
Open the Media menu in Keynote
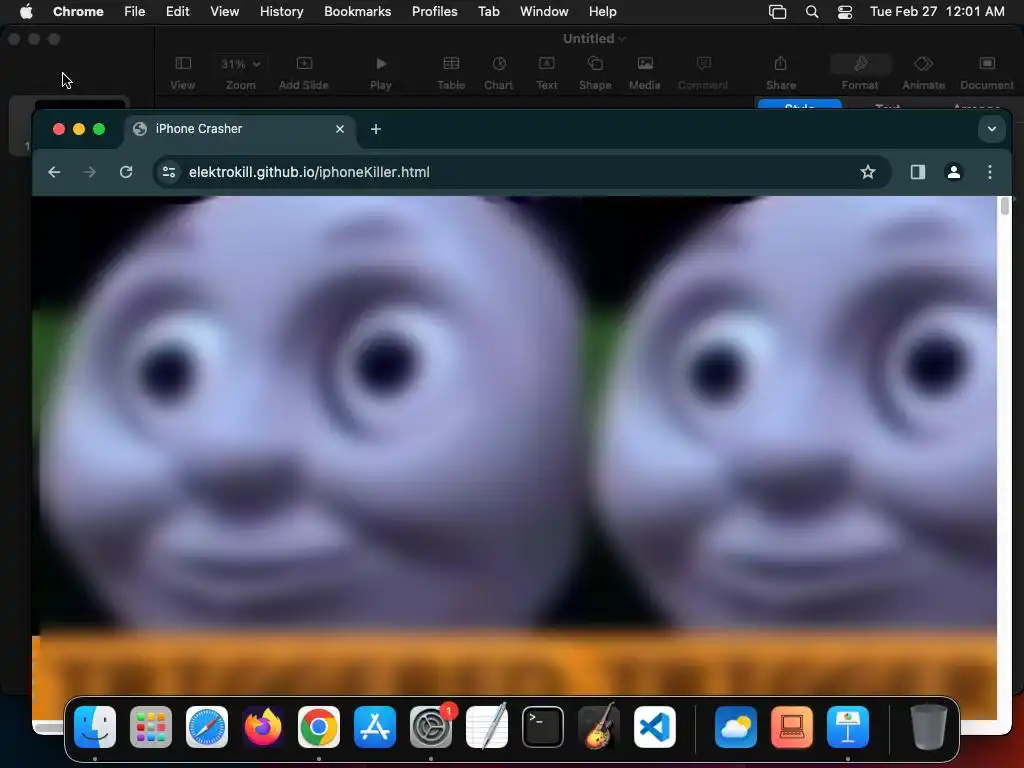coord(645,72)
